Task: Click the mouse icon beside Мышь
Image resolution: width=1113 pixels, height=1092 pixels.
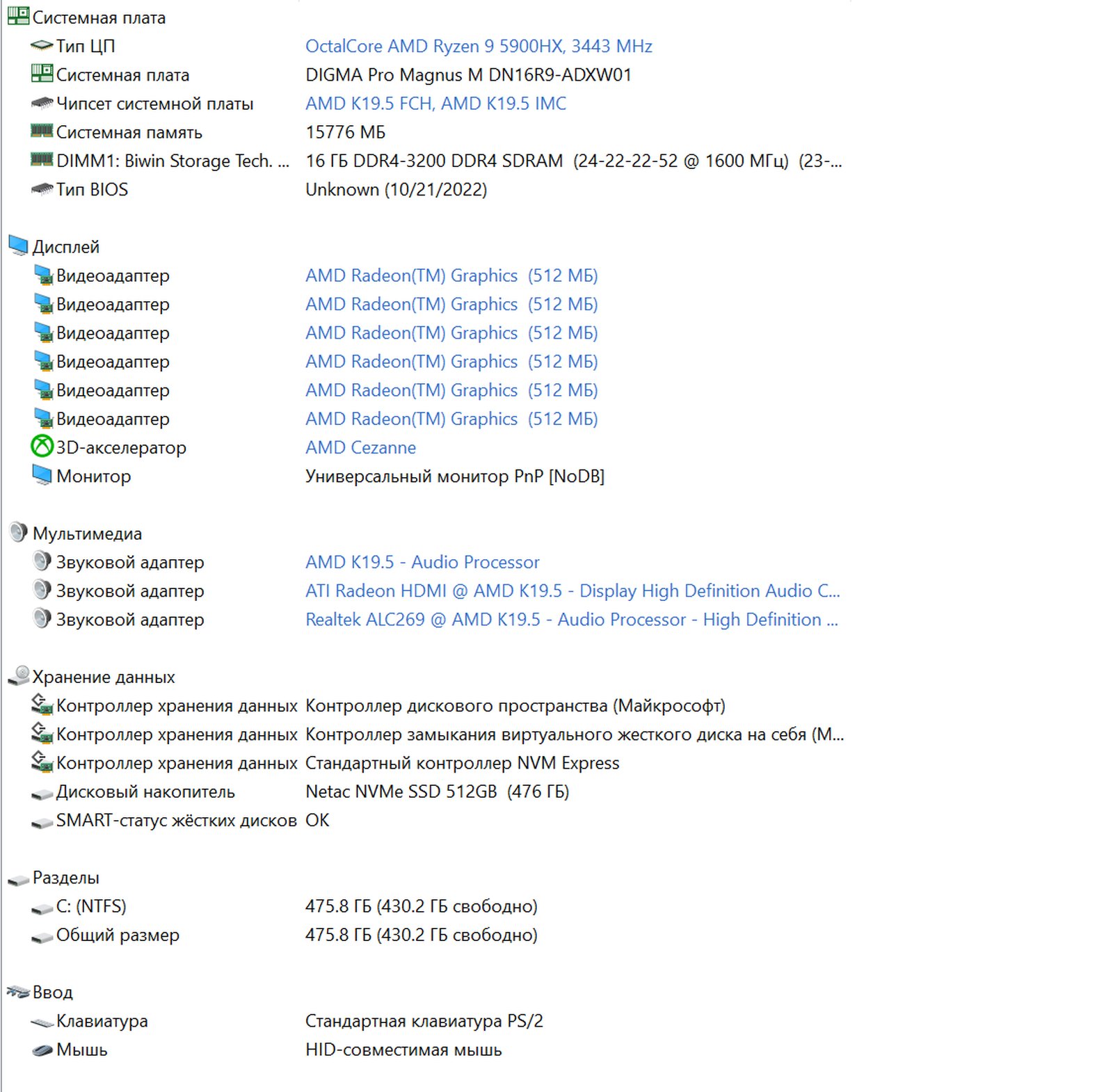Action: pyautogui.click(x=42, y=1050)
